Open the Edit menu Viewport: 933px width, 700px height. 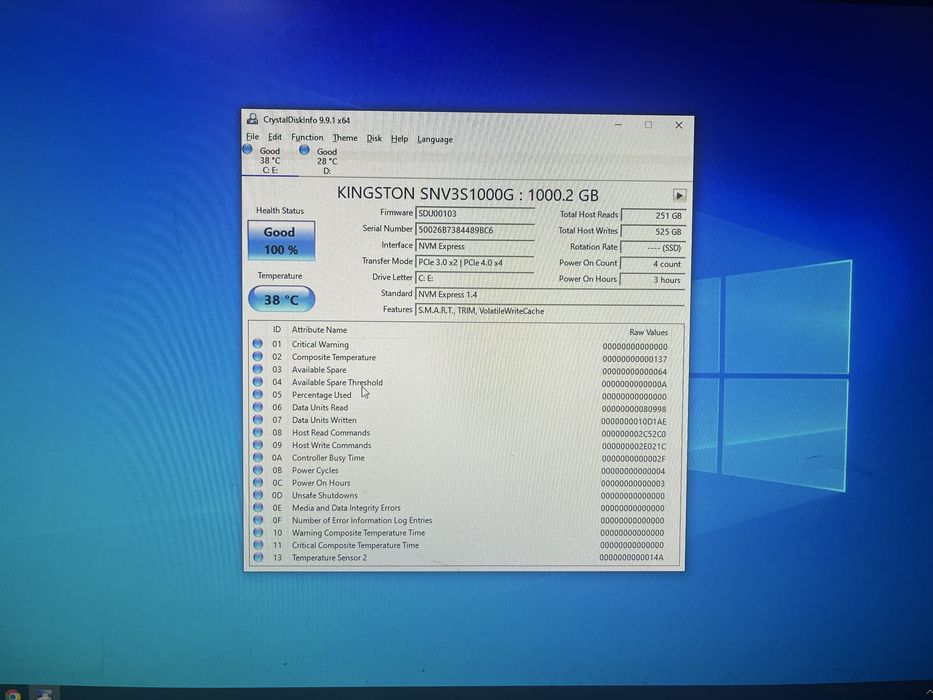274,137
